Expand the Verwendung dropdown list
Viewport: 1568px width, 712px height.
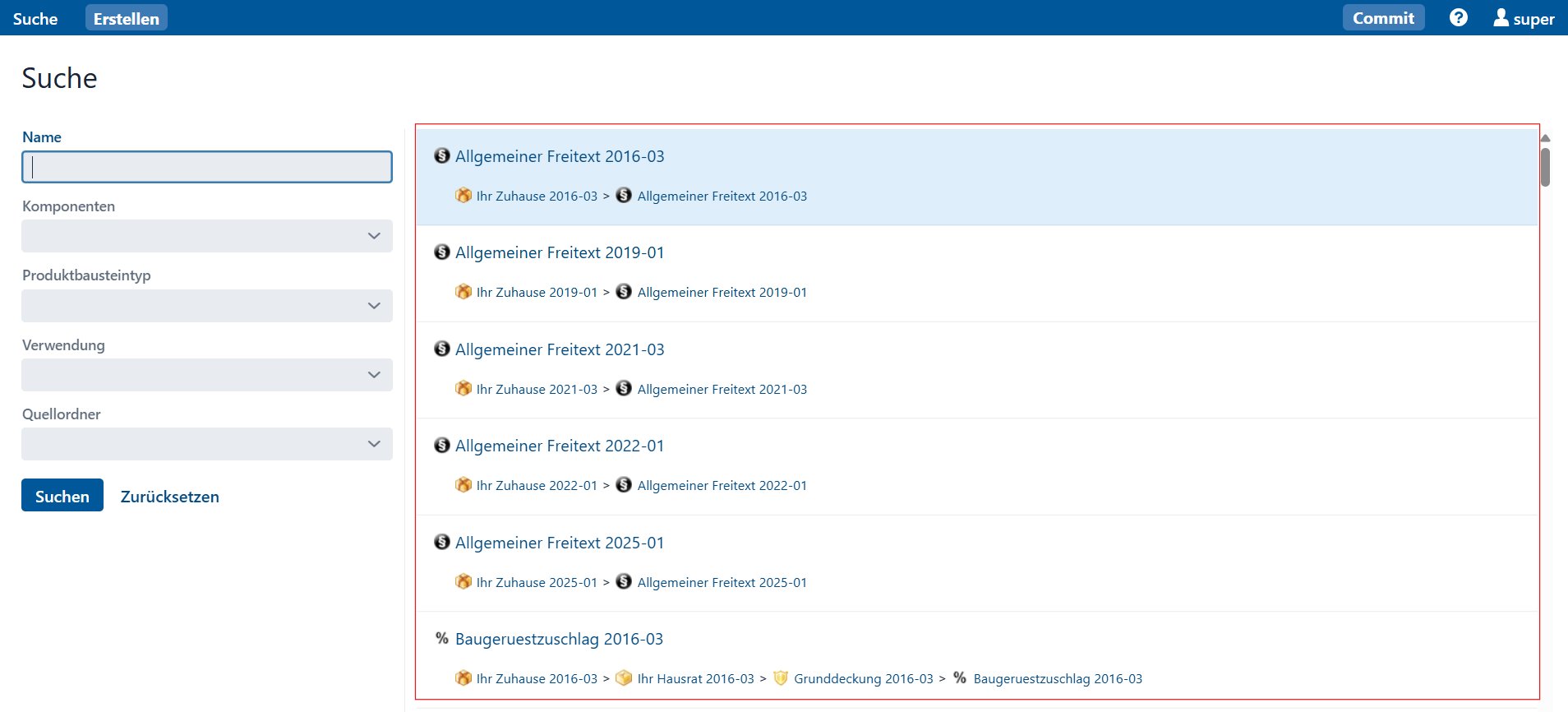point(207,375)
